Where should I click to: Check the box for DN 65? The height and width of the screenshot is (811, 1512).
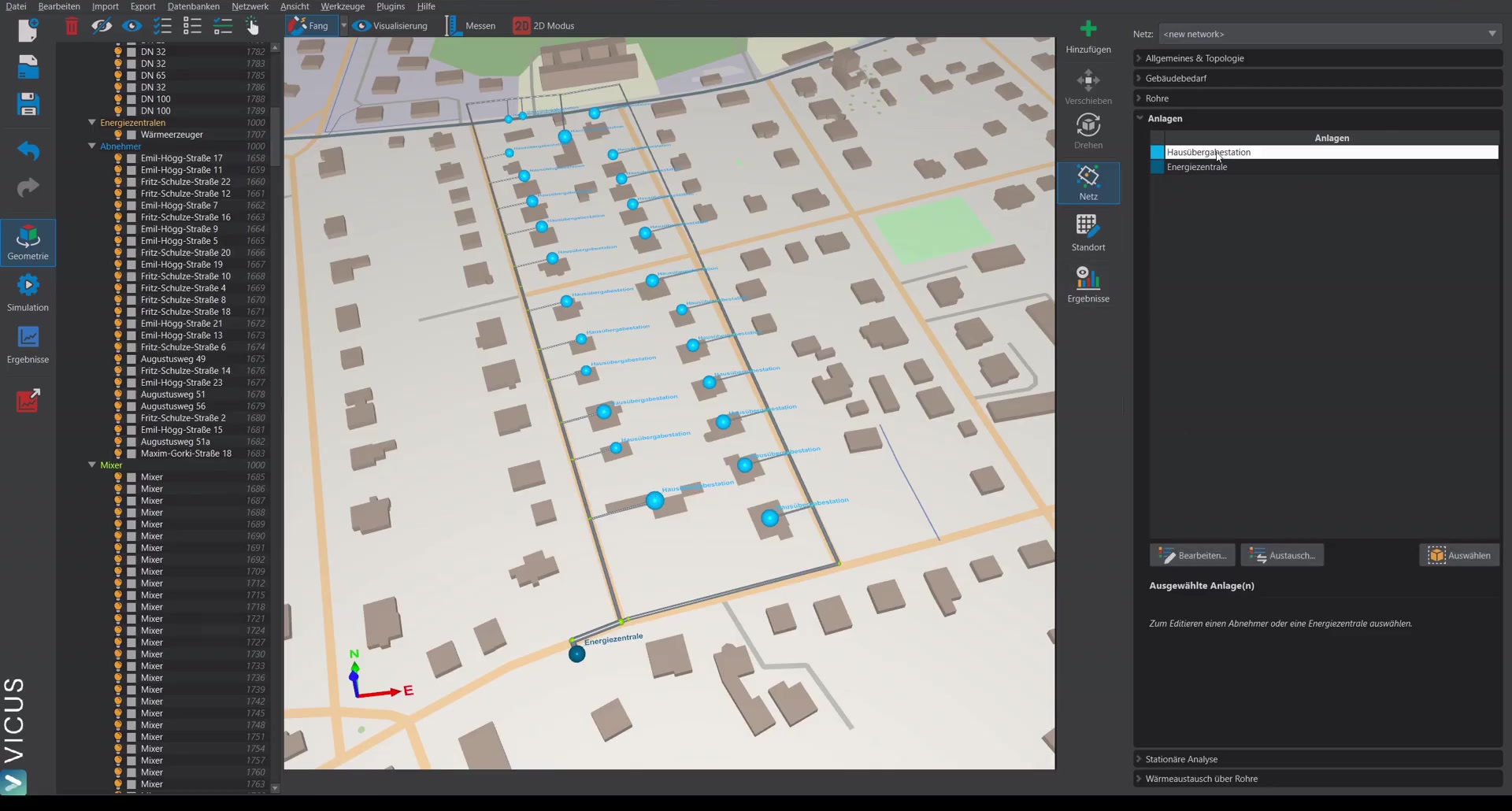[x=132, y=76]
